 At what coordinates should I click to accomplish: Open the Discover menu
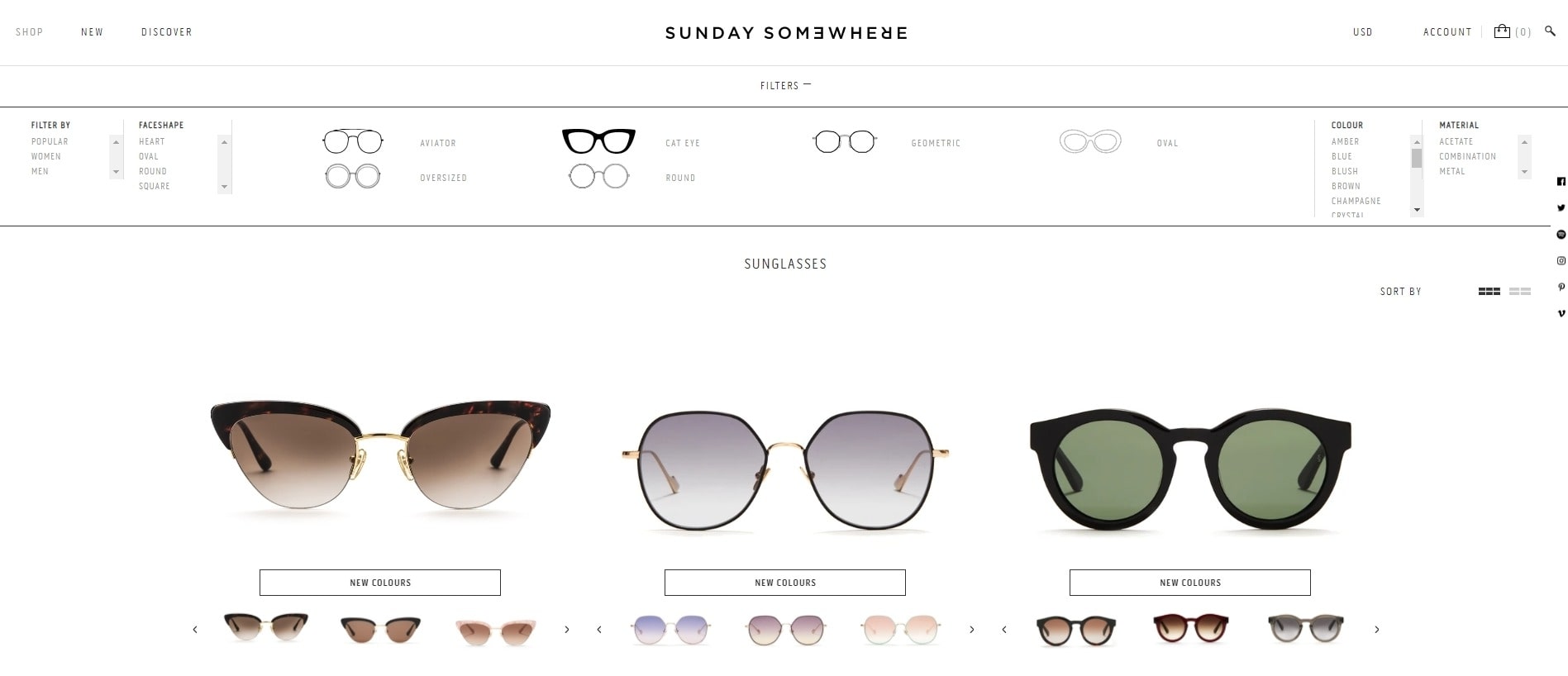tap(166, 32)
